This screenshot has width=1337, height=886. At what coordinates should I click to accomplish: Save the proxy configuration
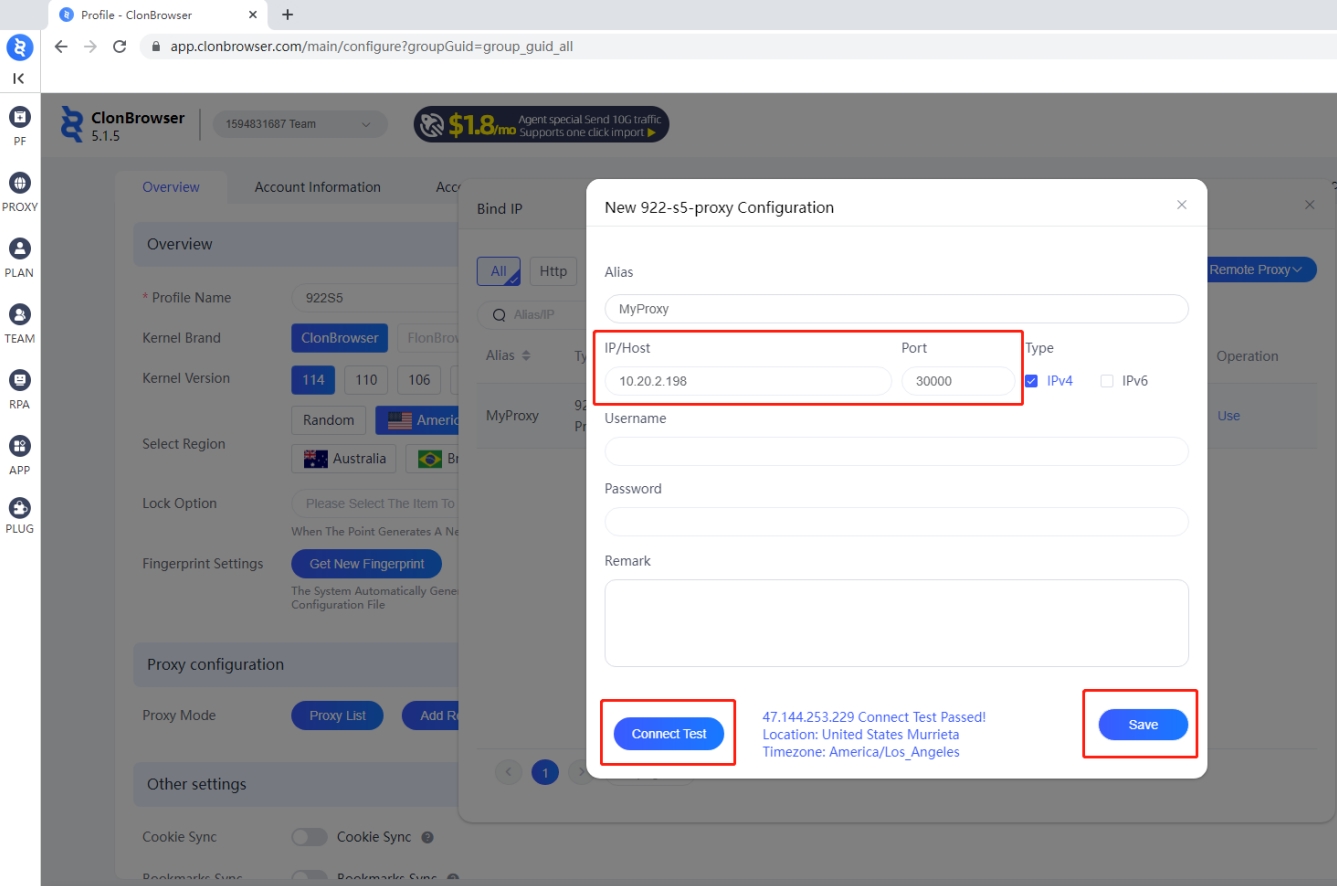coord(1142,725)
